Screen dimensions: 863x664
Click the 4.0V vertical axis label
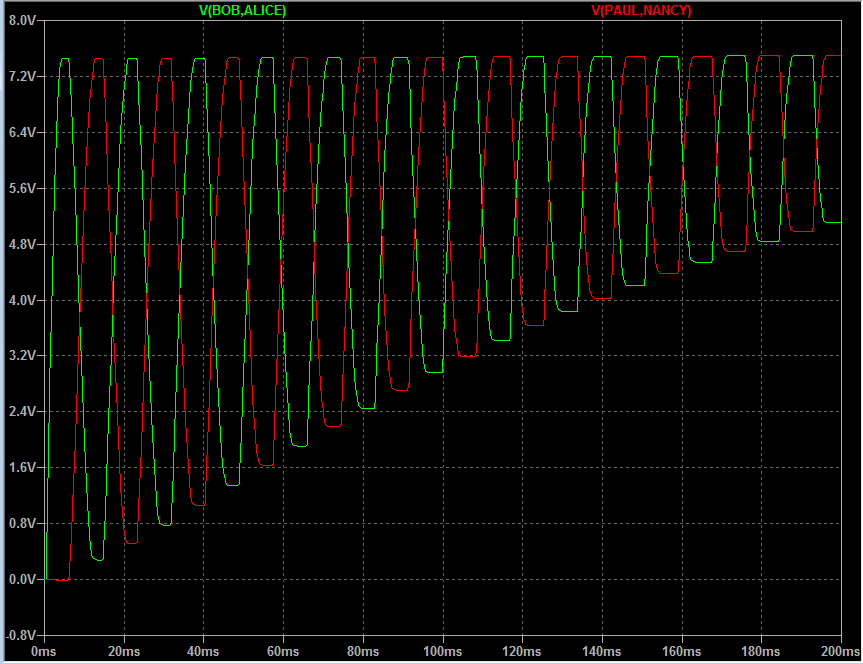tap(23, 301)
